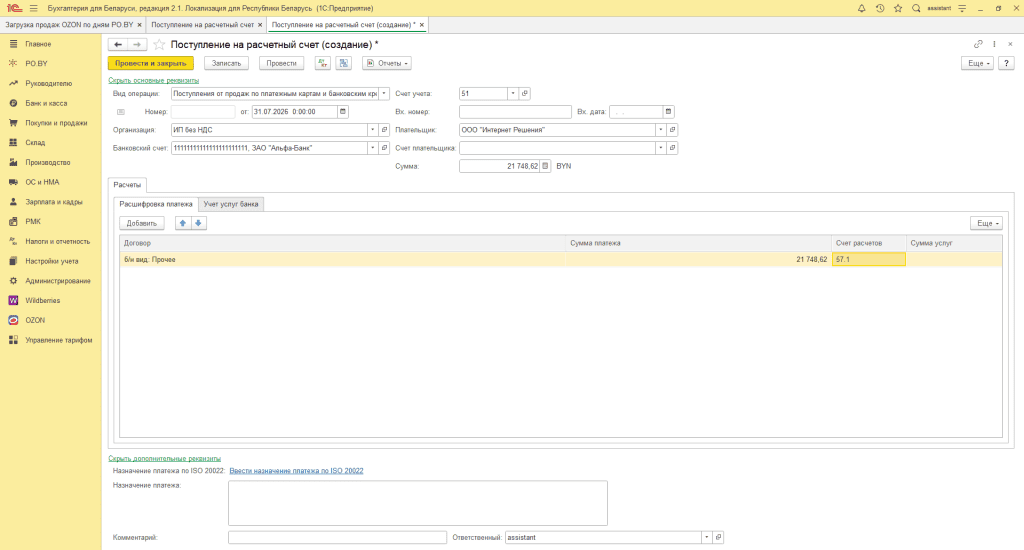Close the current document tab

click(422, 25)
